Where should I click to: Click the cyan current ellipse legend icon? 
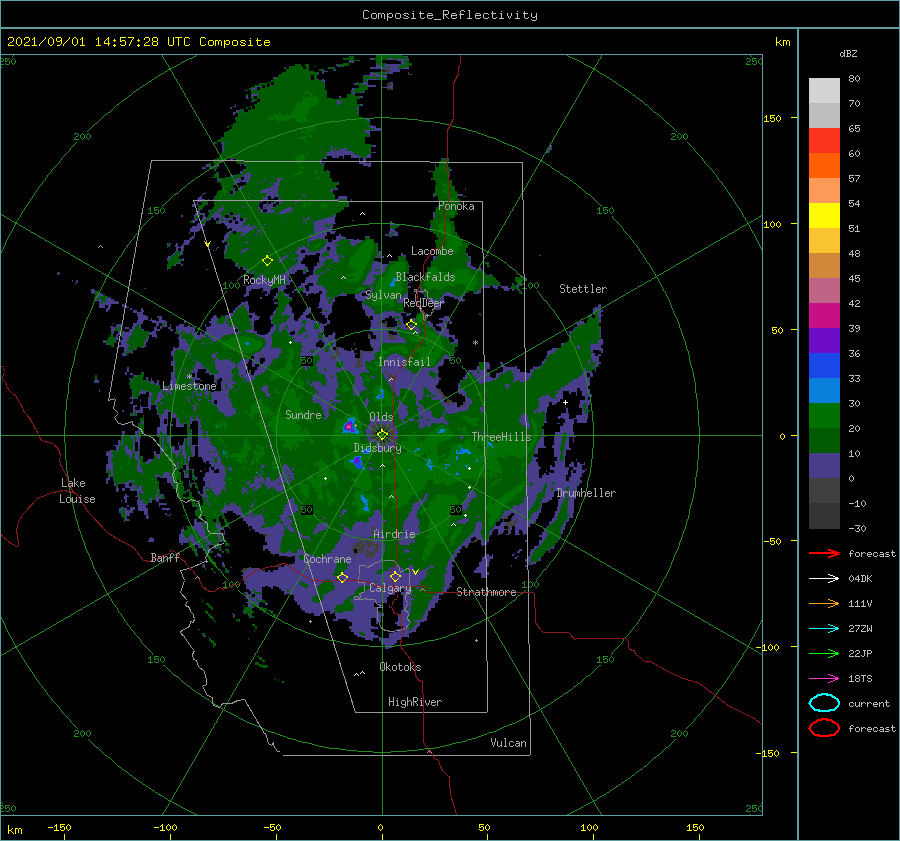824,703
